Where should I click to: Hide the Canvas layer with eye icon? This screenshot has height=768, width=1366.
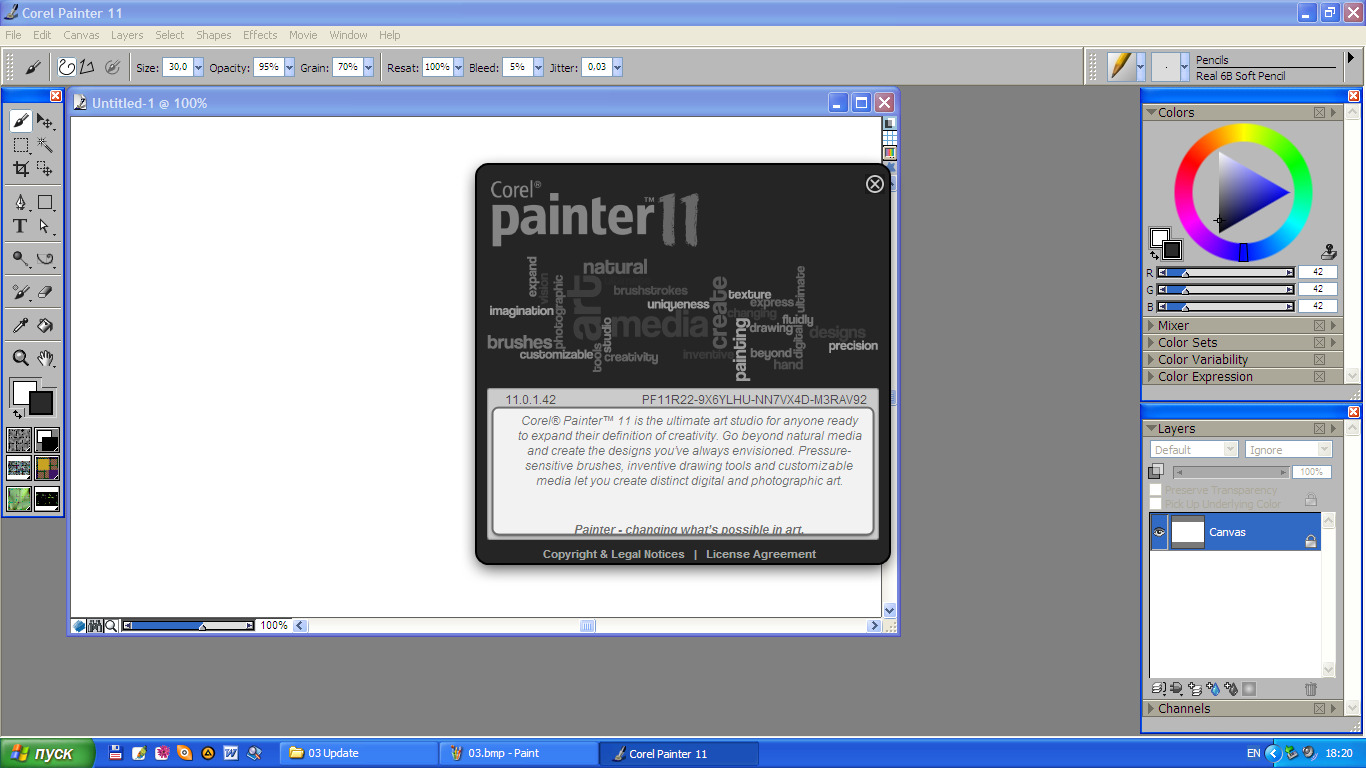pyautogui.click(x=1160, y=532)
